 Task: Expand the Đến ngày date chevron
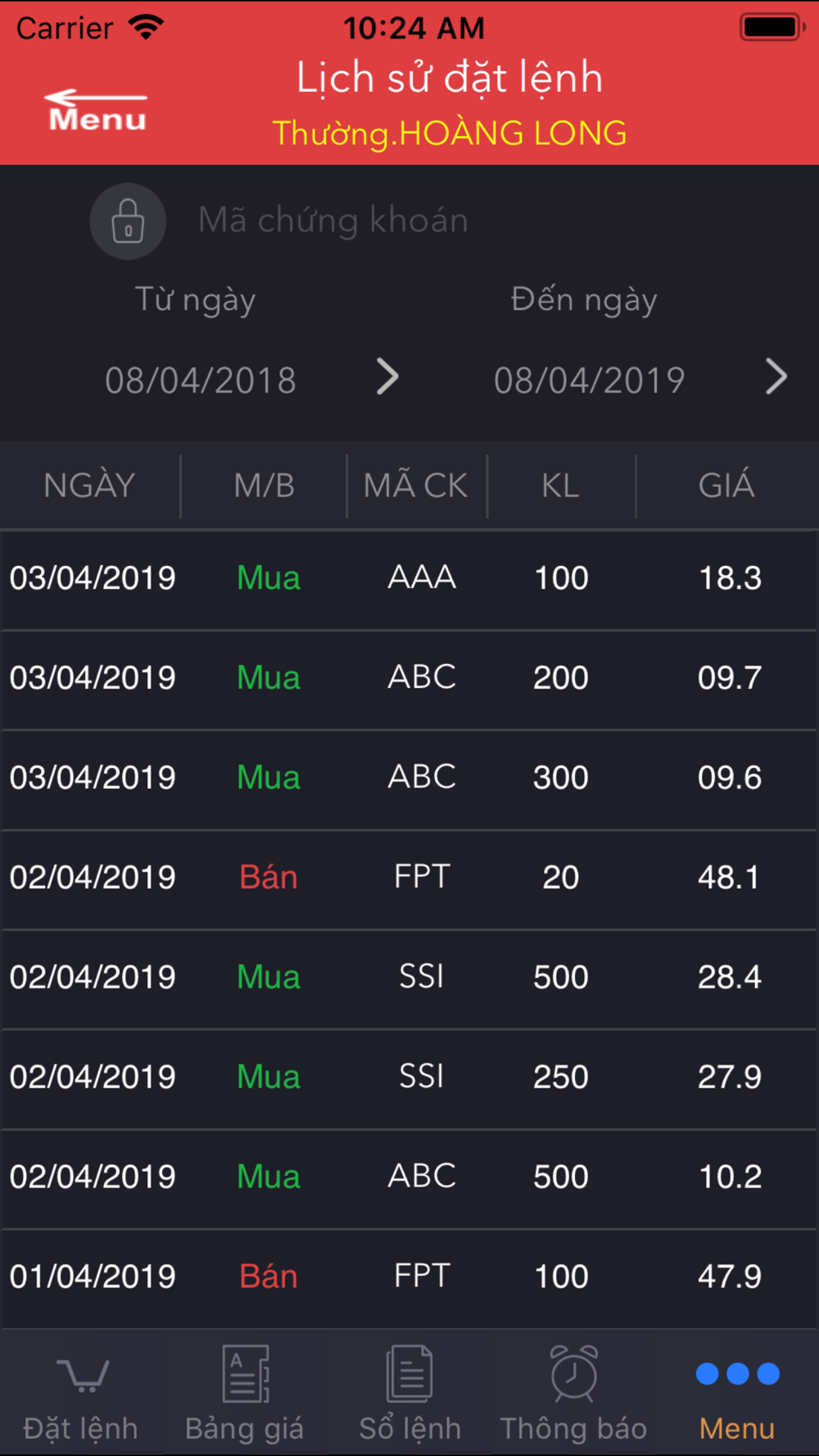[x=776, y=378]
